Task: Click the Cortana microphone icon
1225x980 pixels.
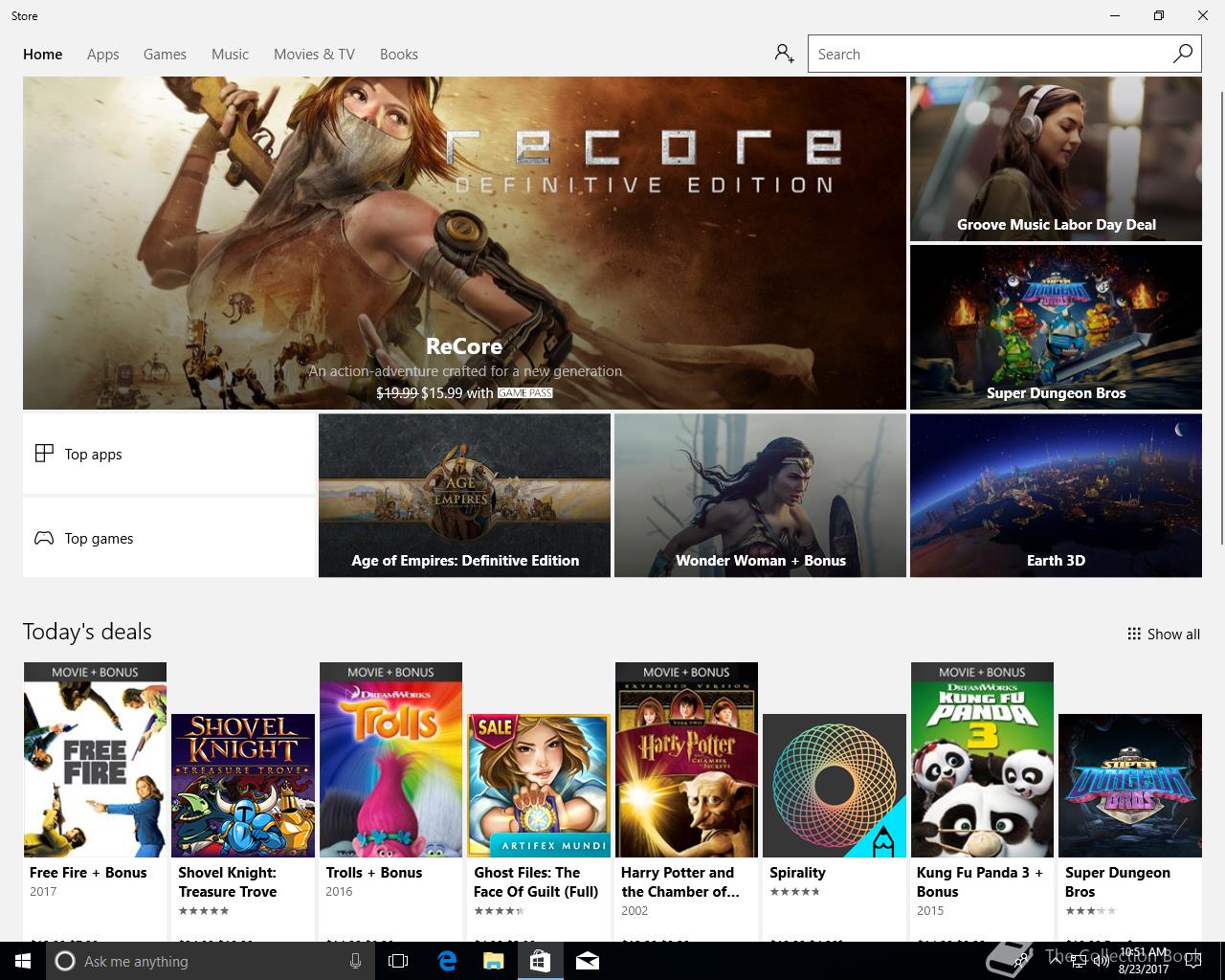Action: coord(355,961)
